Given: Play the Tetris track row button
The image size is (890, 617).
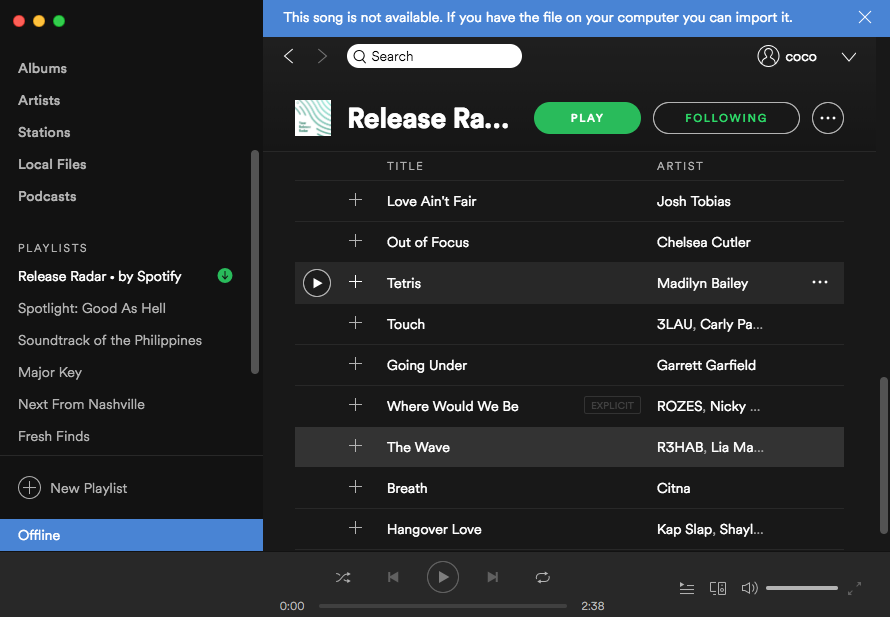Looking at the screenshot, I should click(317, 283).
